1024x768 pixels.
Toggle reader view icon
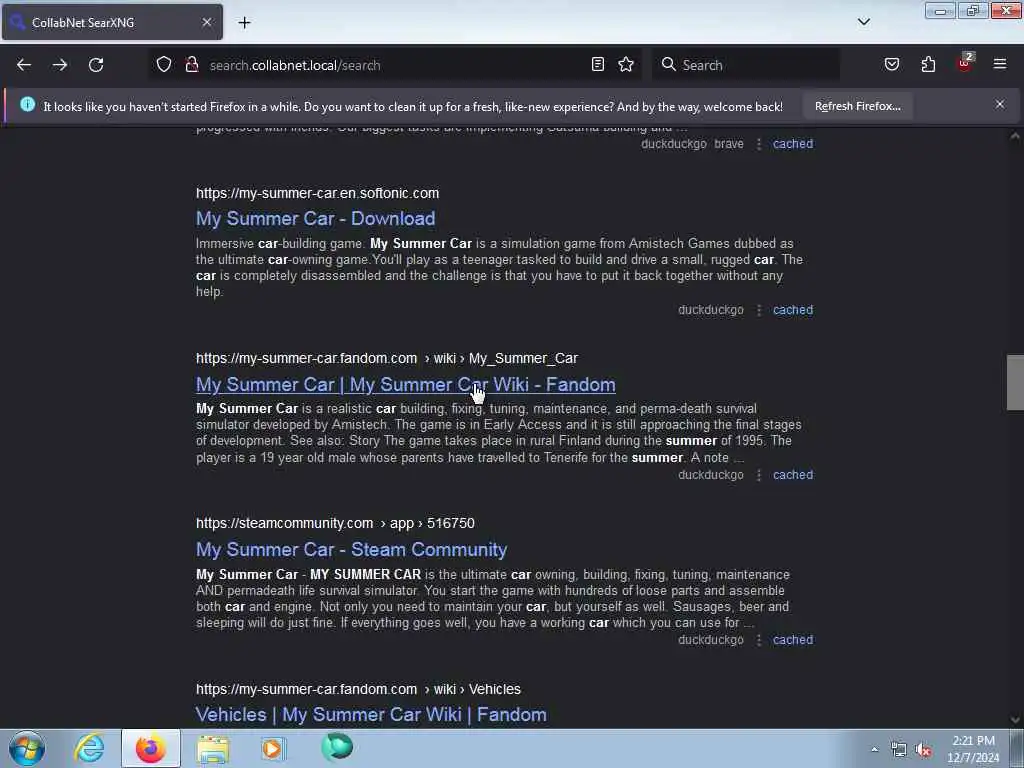(598, 65)
